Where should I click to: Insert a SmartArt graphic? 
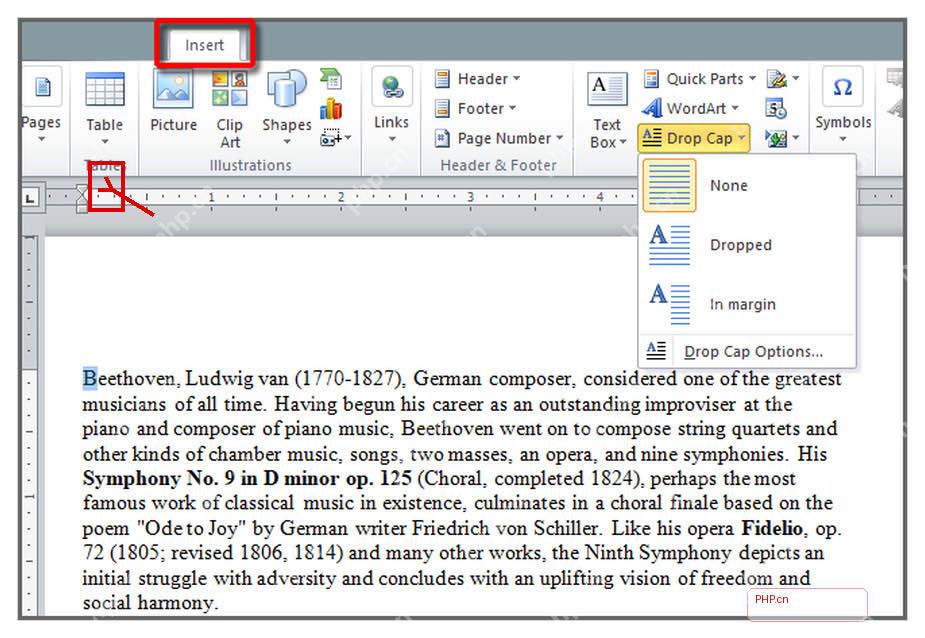pyautogui.click(x=331, y=78)
